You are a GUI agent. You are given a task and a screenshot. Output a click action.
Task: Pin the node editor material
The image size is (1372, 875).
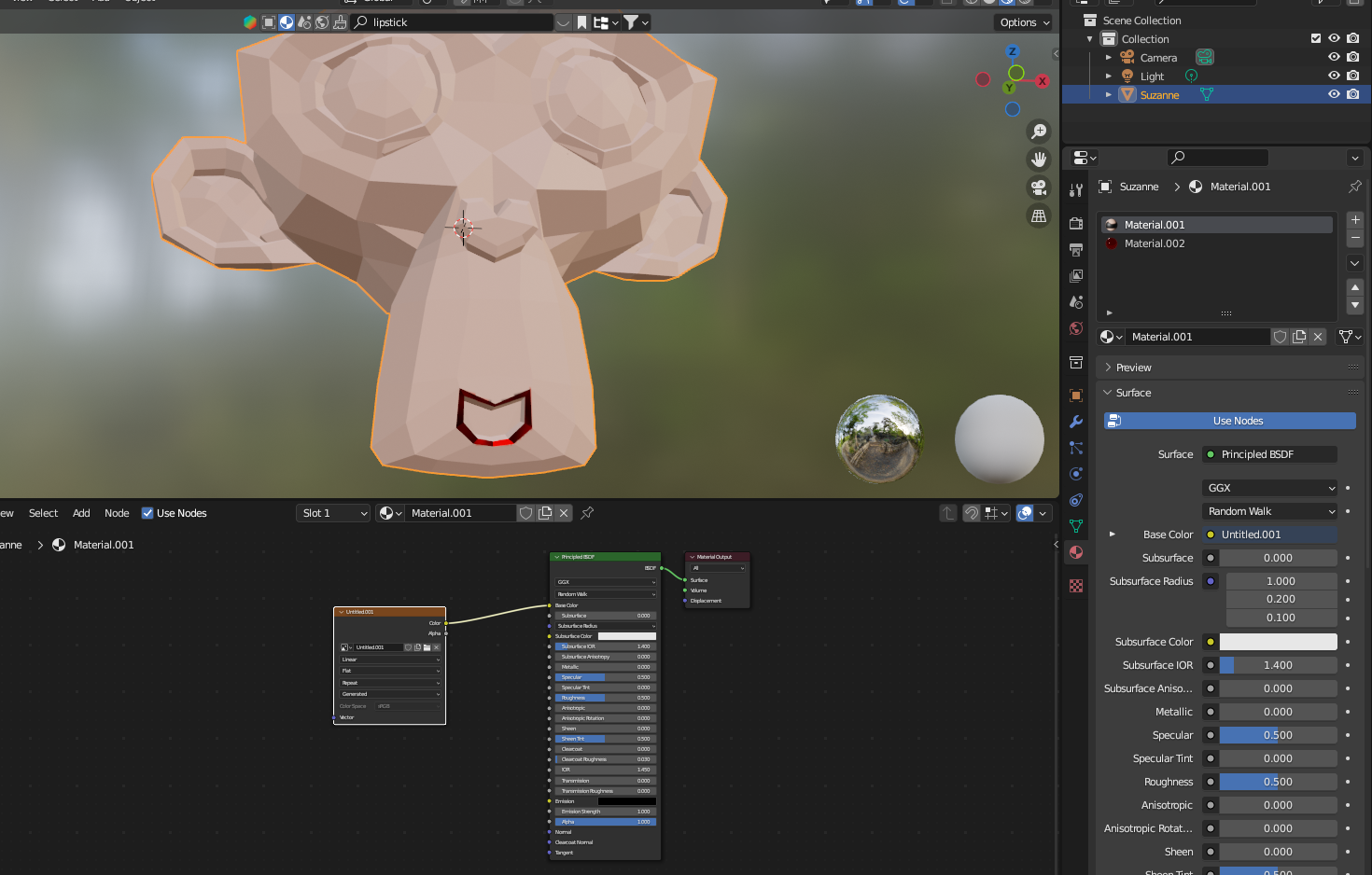(587, 513)
